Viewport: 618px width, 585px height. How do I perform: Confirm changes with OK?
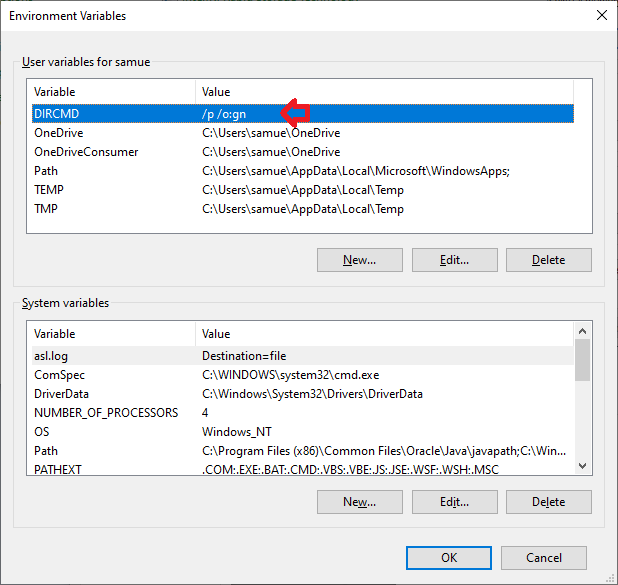click(449, 558)
